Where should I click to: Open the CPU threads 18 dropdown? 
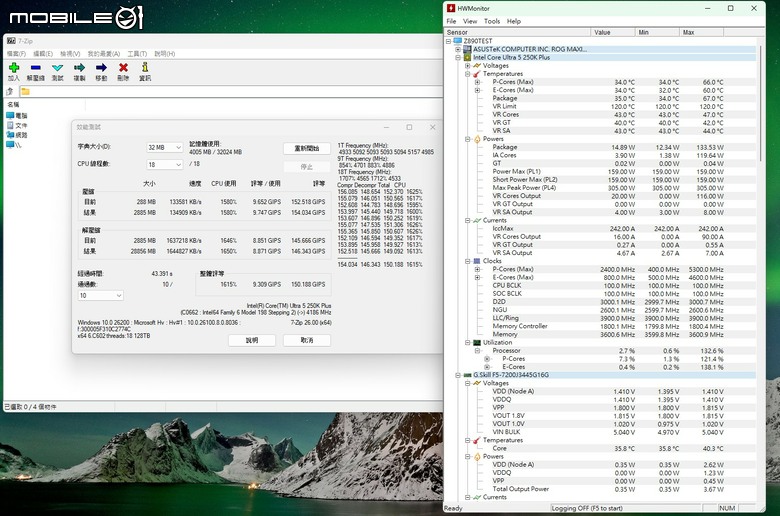click(x=165, y=164)
